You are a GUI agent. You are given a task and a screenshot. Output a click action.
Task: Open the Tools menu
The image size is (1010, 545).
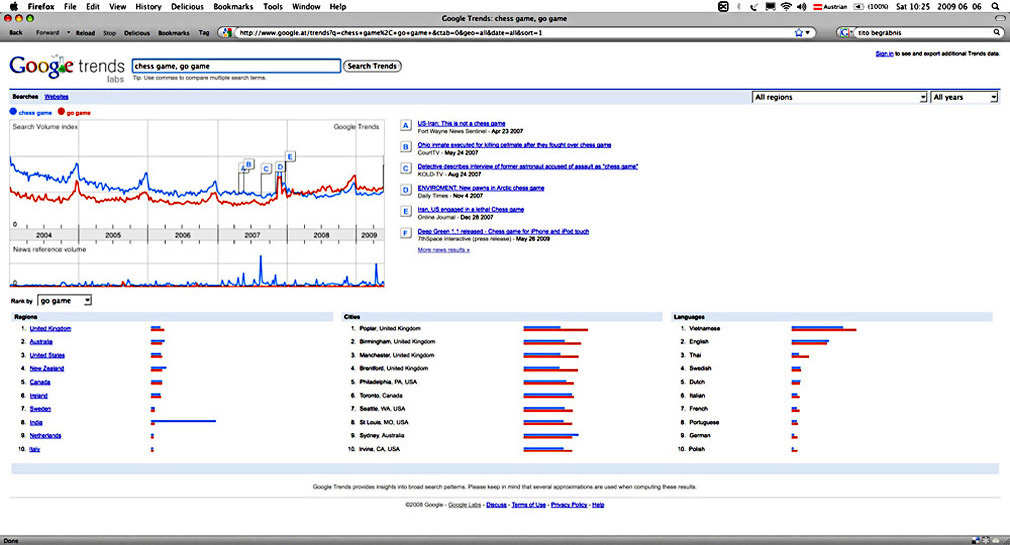click(x=273, y=6)
